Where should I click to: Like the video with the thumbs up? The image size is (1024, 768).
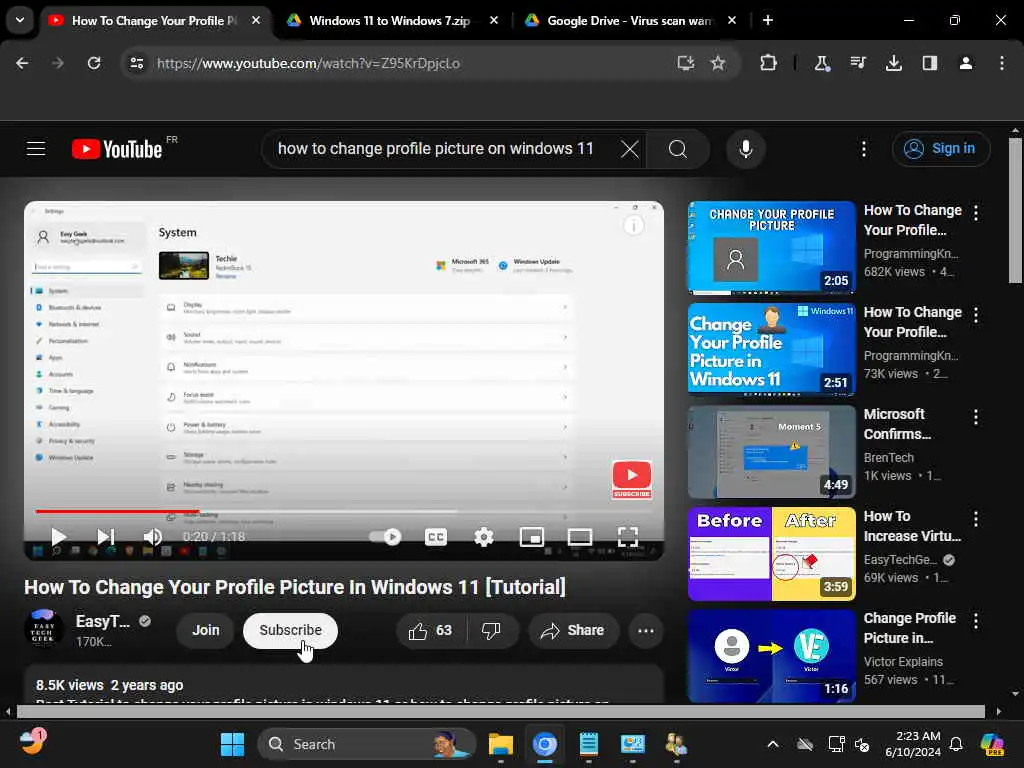coord(430,630)
